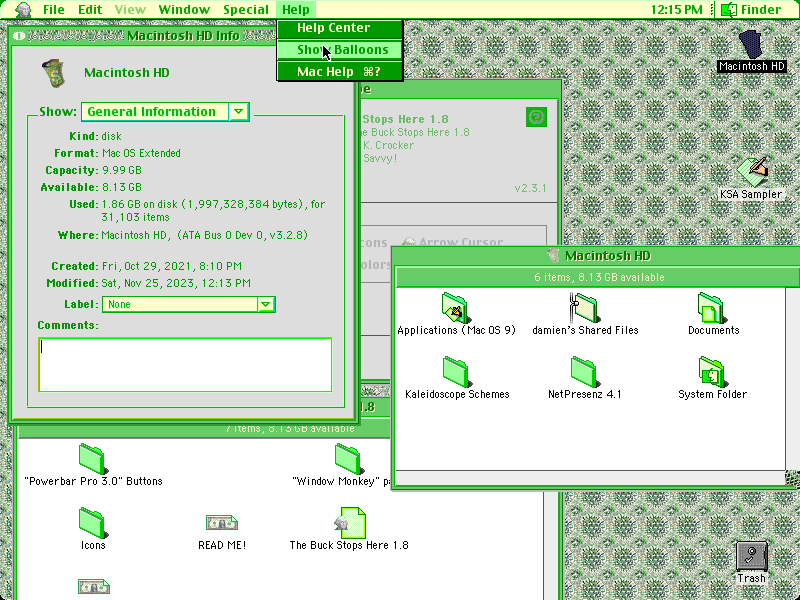The width and height of the screenshot is (800, 600).
Task: Click the Modified date "Sat, Nov 25, 2023"
Action: point(176,283)
